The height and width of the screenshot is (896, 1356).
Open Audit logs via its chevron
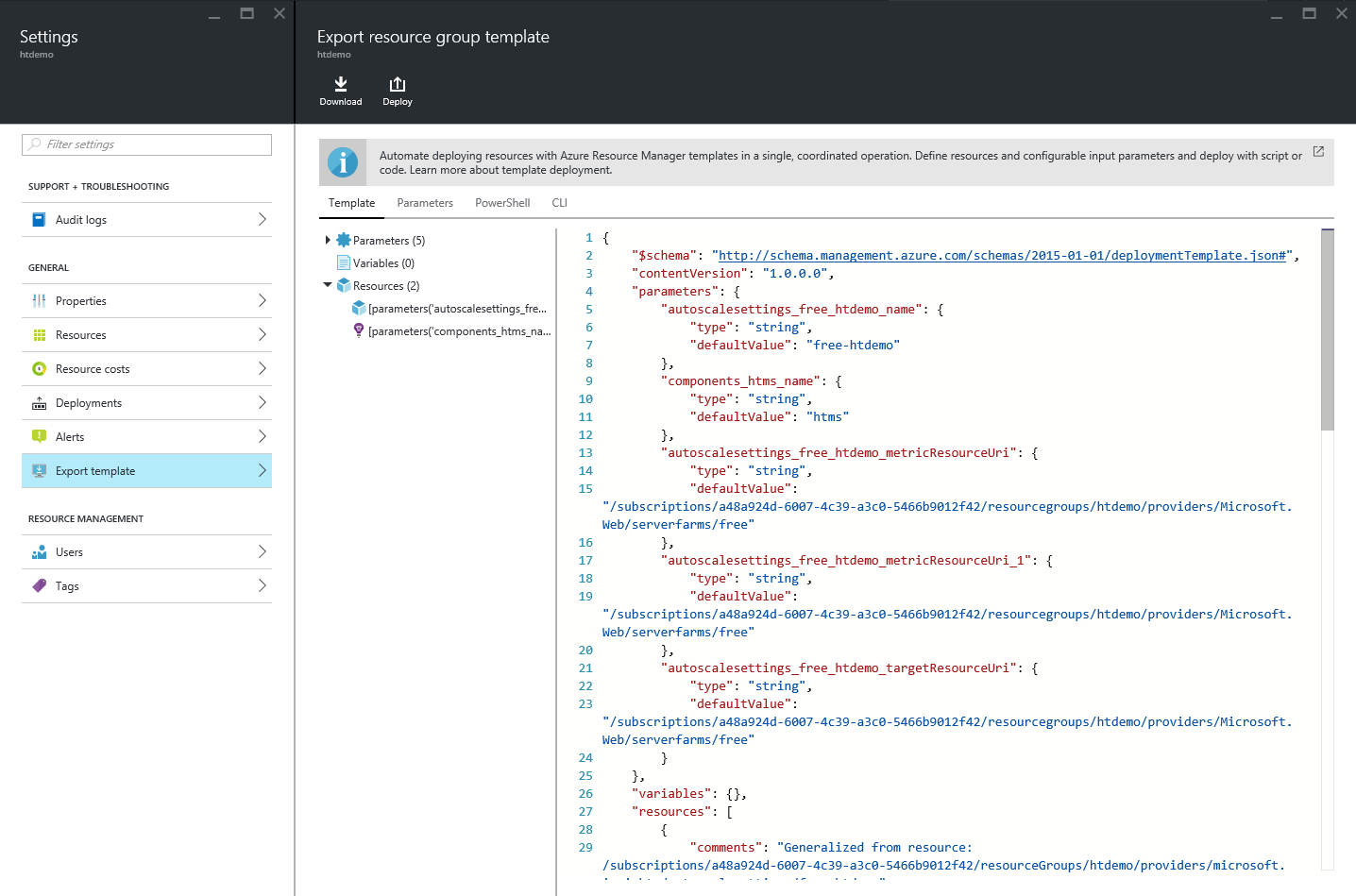click(262, 219)
